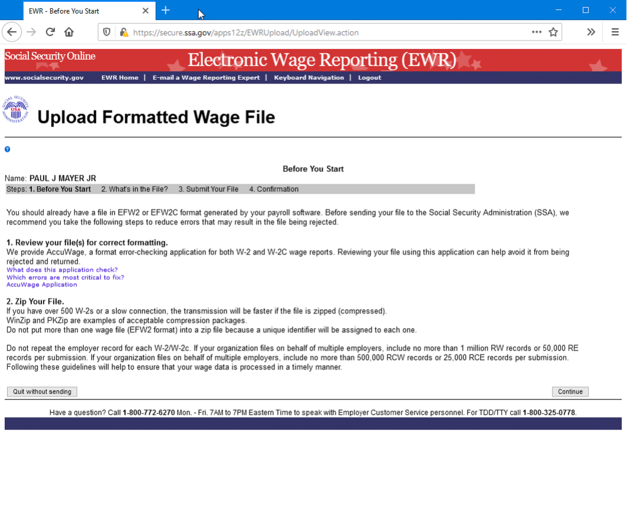Open the AccuWage Application link
This screenshot has height=510, width=627.
pyautogui.click(x=41, y=285)
